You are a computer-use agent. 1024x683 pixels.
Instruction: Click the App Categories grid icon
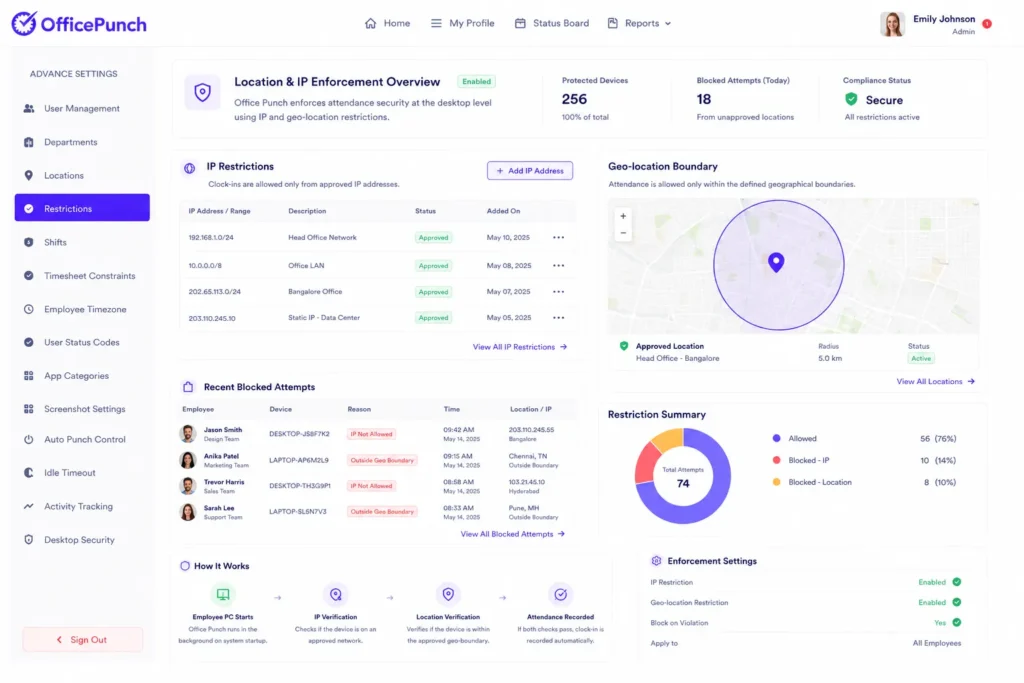tap(29, 375)
